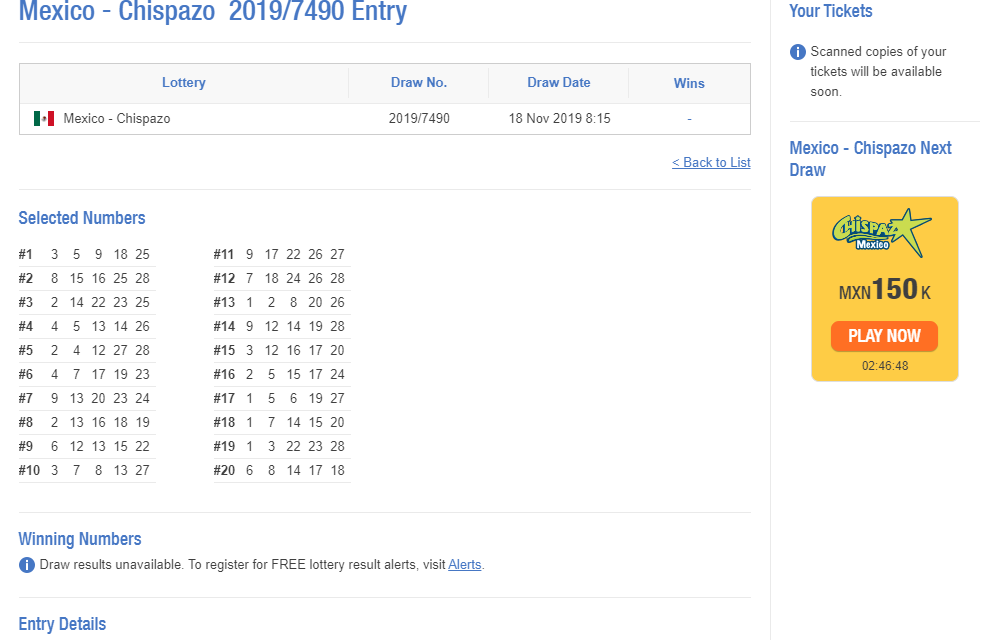
Task: Follow the Back to List link
Action: coord(711,163)
